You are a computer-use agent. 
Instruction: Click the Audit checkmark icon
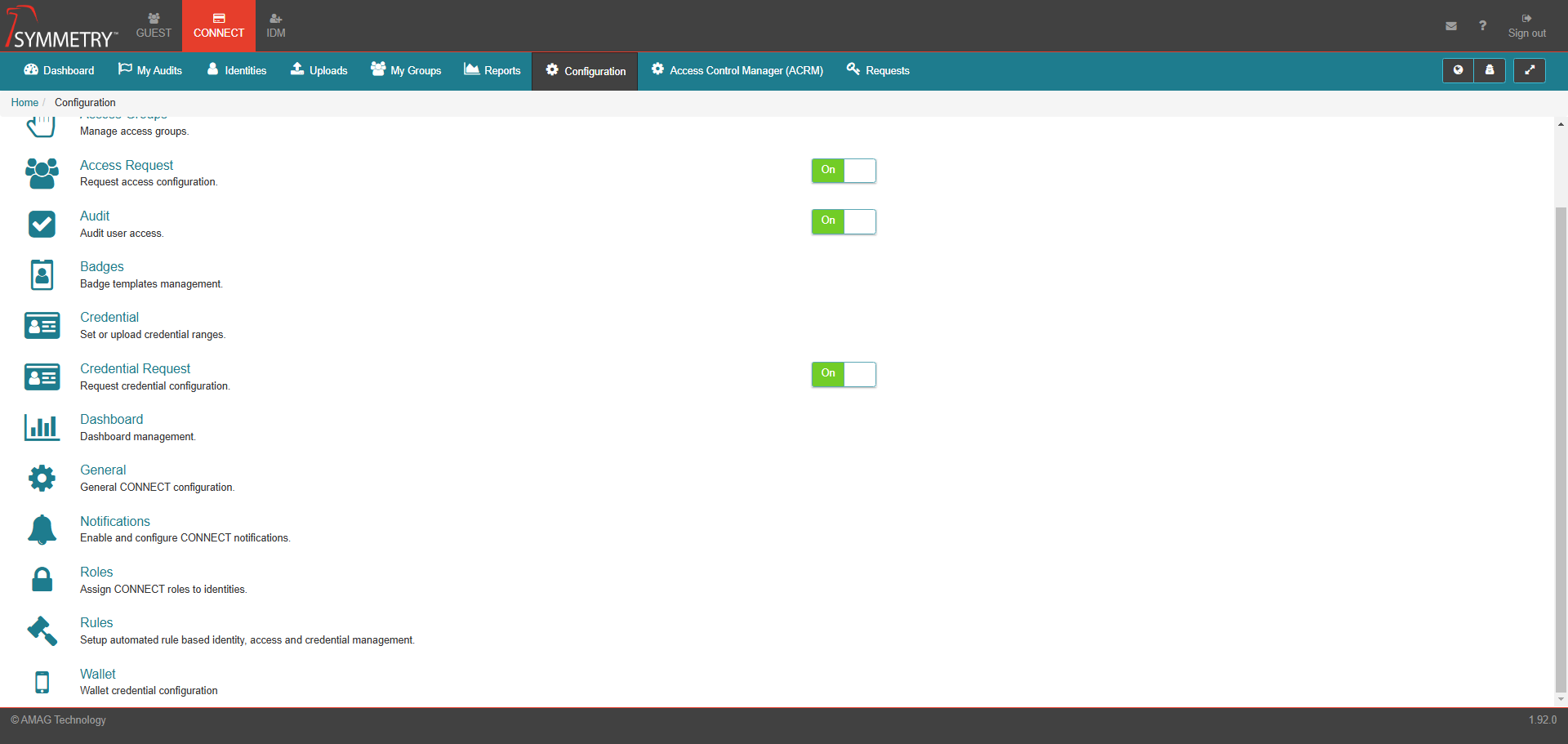click(x=42, y=224)
